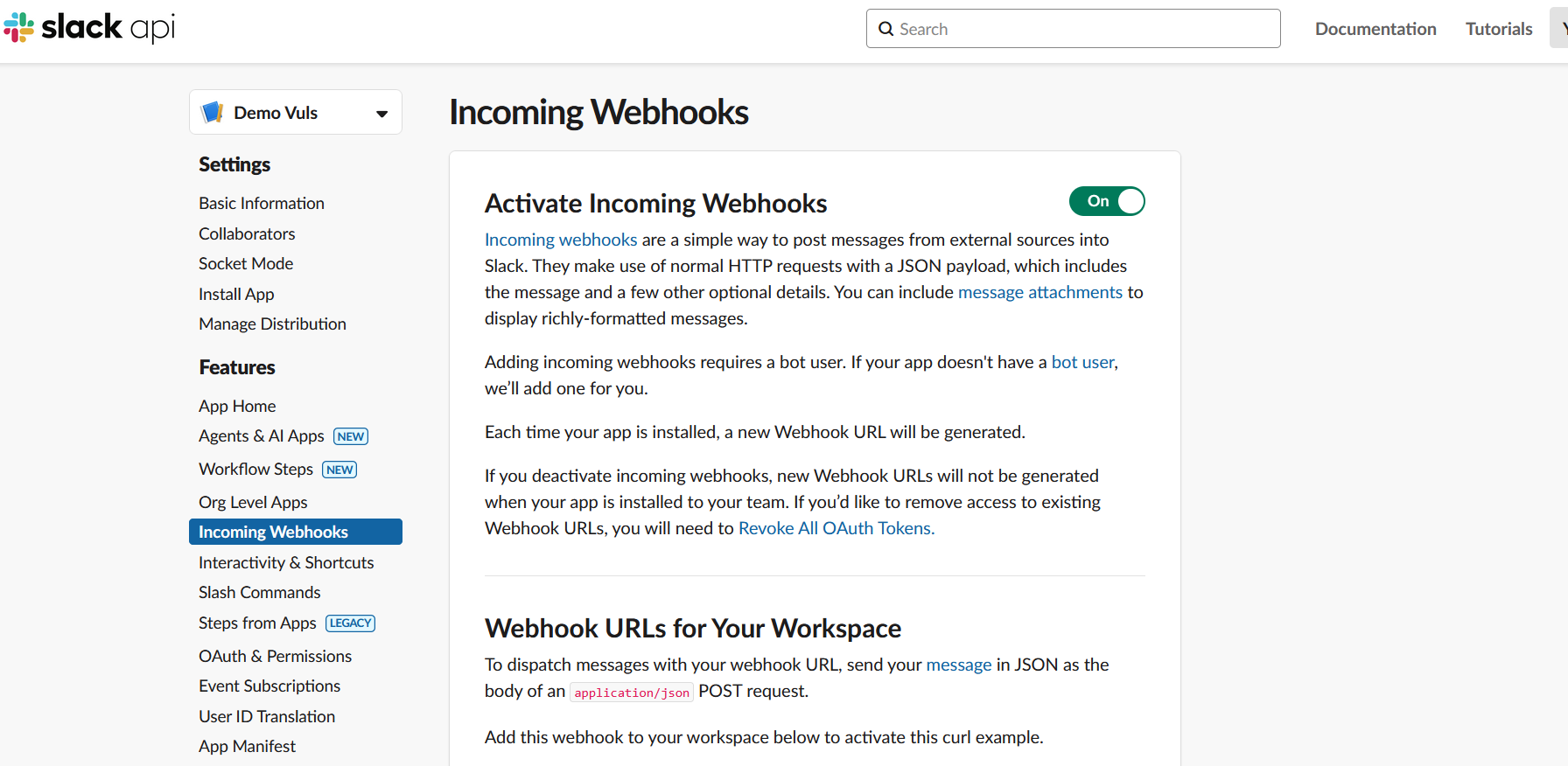Open the Incoming webhooks documentation link

561,240
